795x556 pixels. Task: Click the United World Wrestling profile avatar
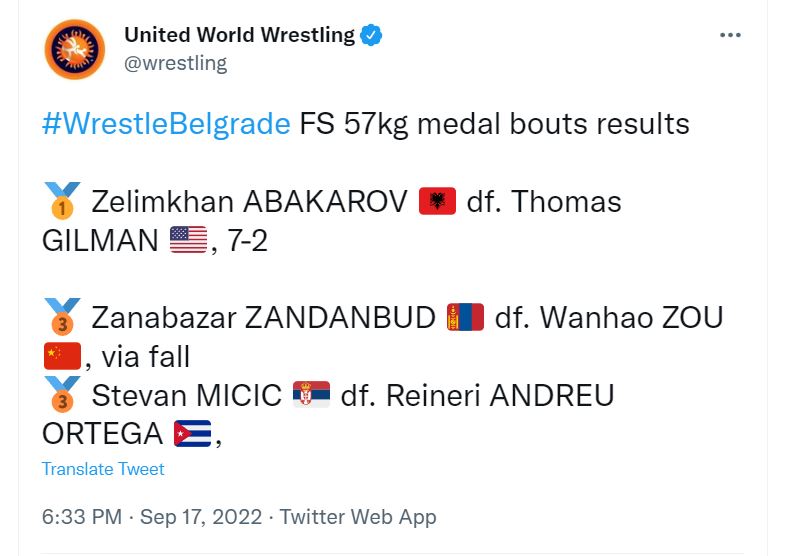[75, 49]
